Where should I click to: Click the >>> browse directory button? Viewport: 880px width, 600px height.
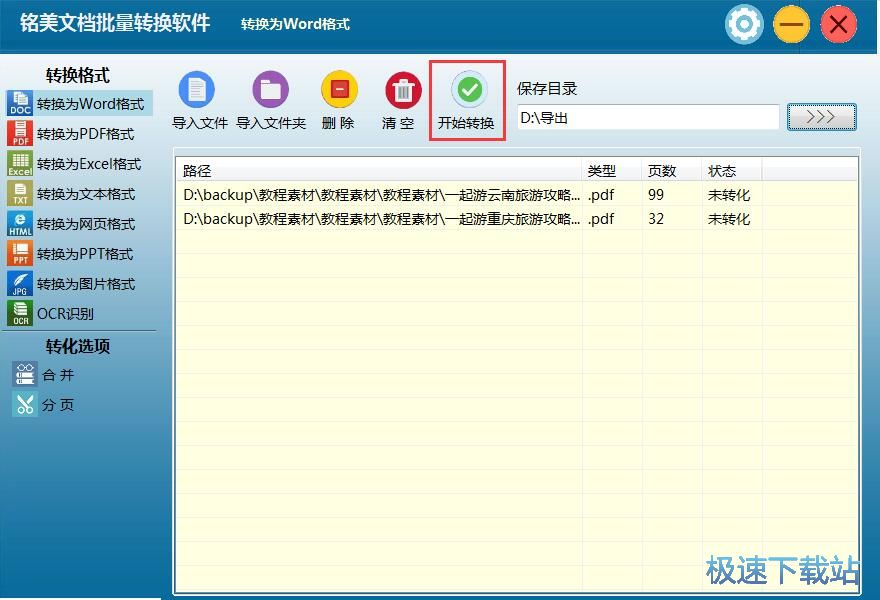(x=821, y=116)
